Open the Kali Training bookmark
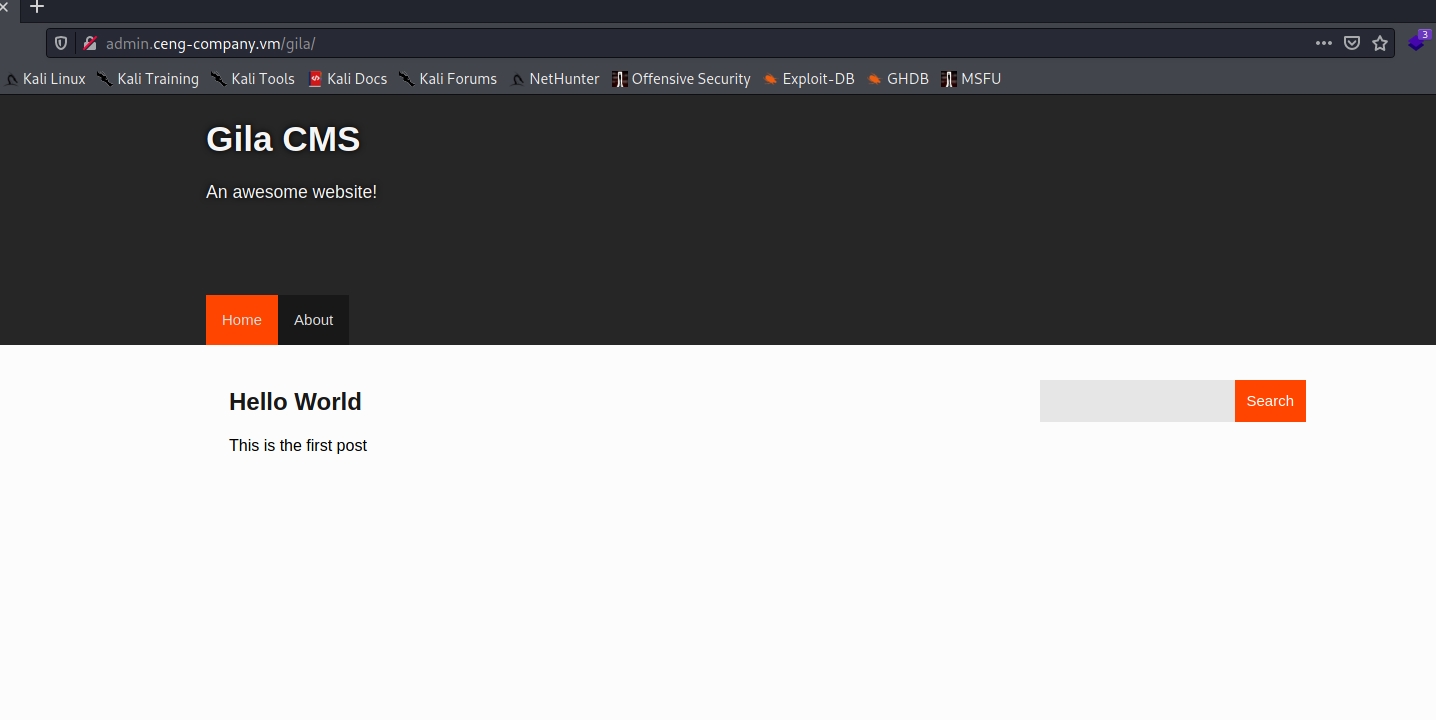Viewport: 1436px width, 720px height. 148,79
